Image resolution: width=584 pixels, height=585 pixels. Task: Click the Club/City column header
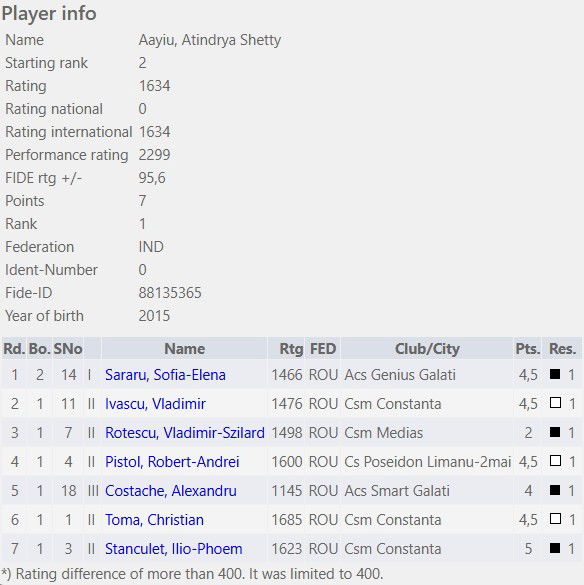click(427, 349)
